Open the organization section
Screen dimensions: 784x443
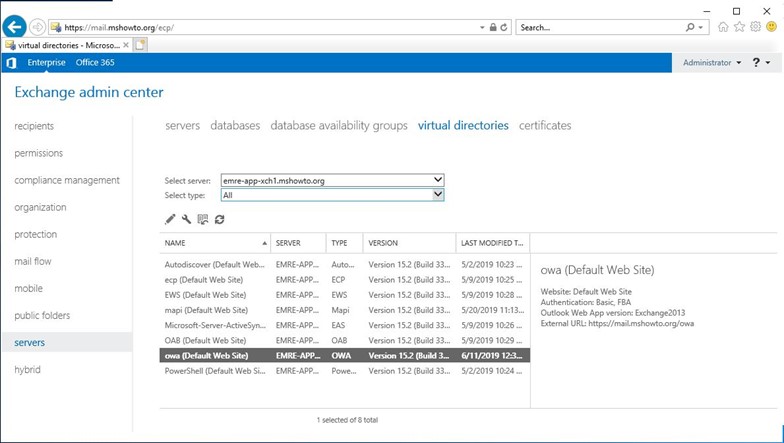(x=40, y=207)
